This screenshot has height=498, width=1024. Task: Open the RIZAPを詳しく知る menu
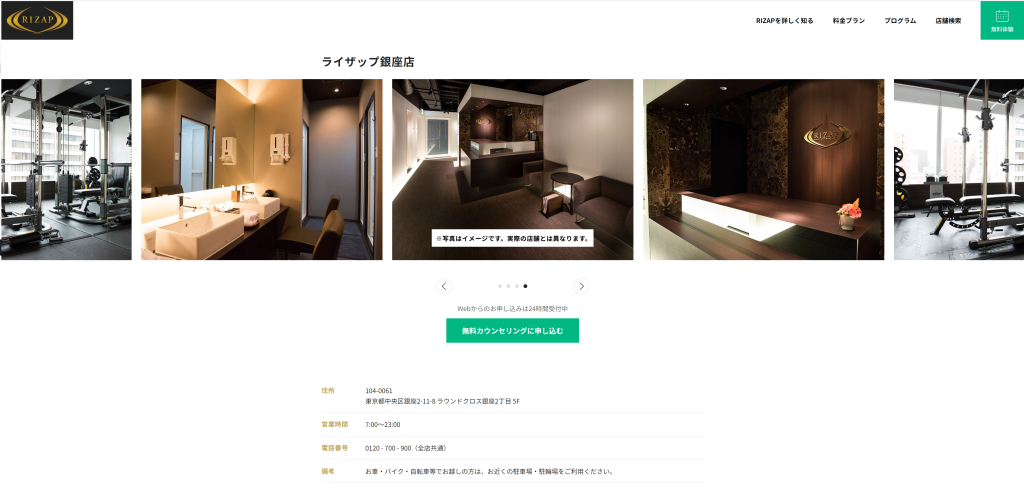tap(784, 21)
